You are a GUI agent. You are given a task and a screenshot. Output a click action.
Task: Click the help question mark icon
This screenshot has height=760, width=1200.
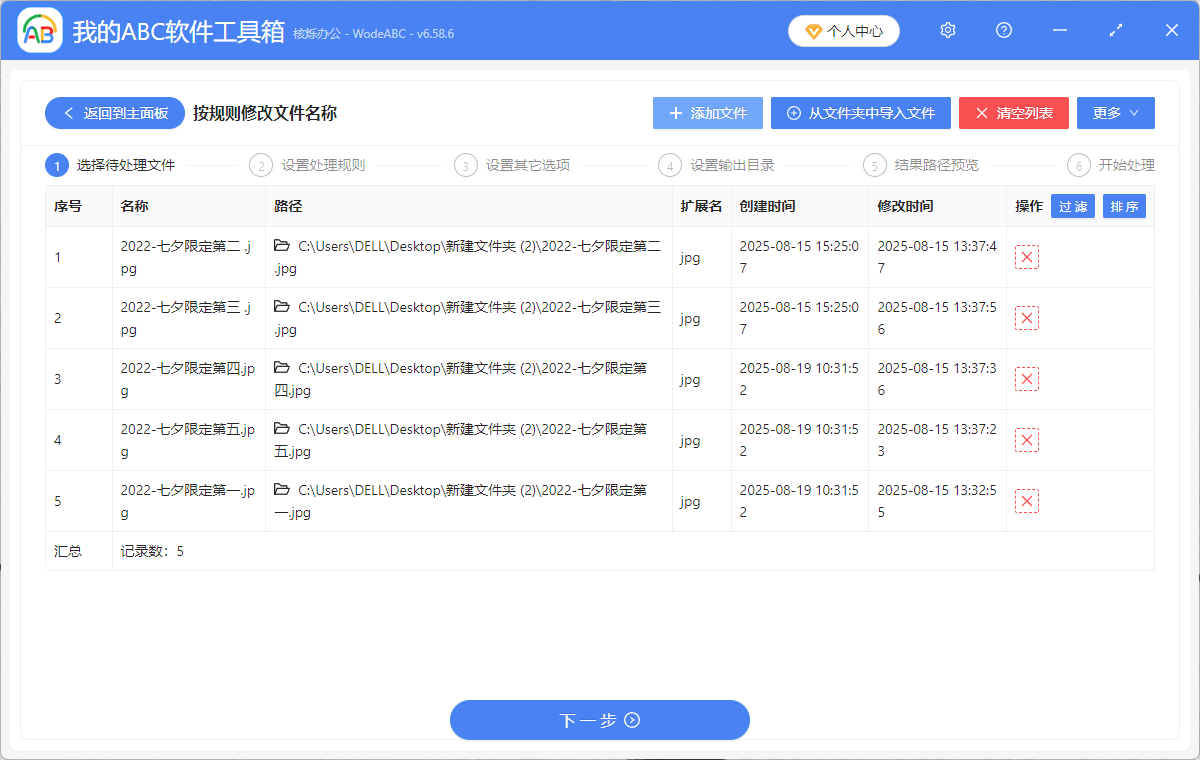click(x=1003, y=30)
